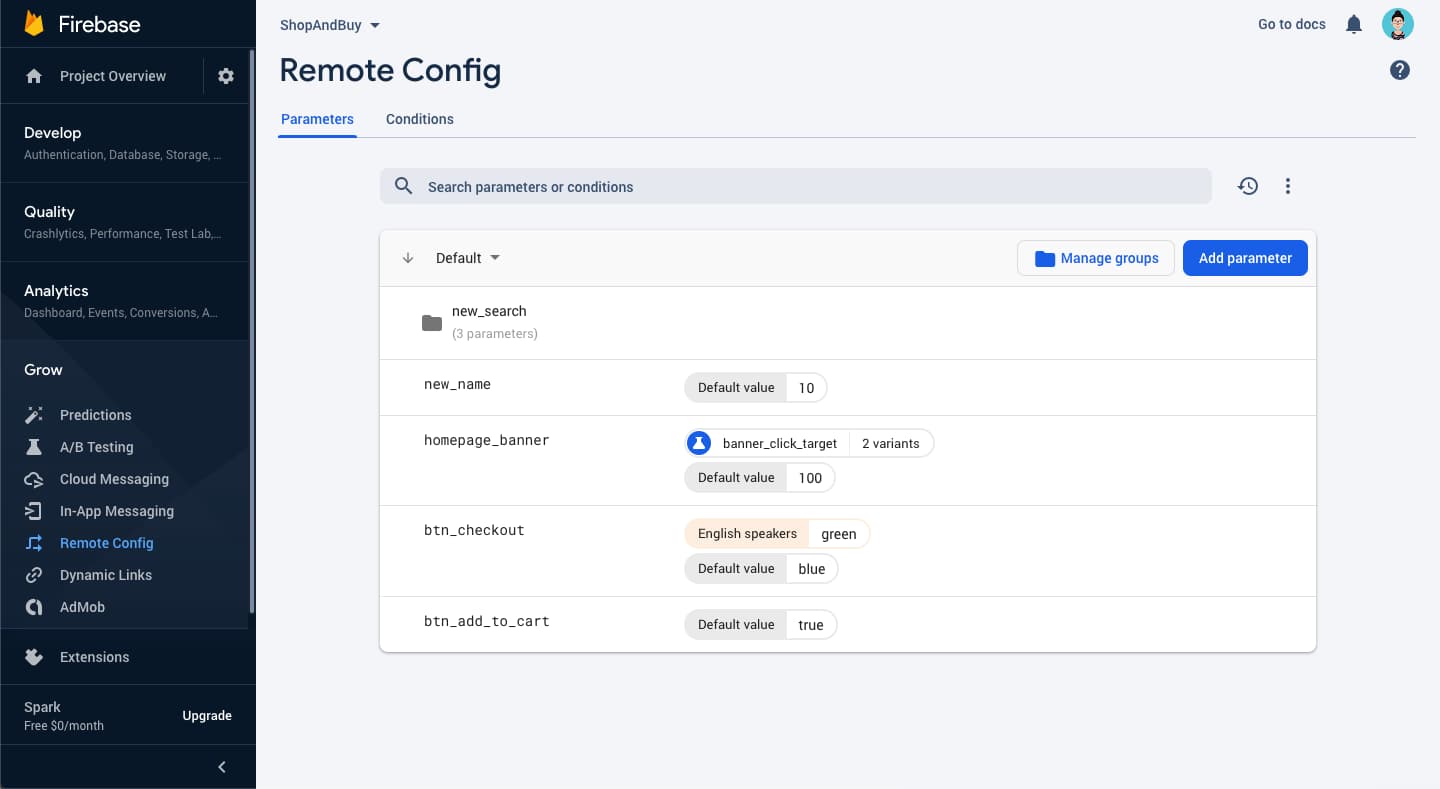Click the Manage groups button
Viewport: 1440px width, 789px height.
(1096, 258)
